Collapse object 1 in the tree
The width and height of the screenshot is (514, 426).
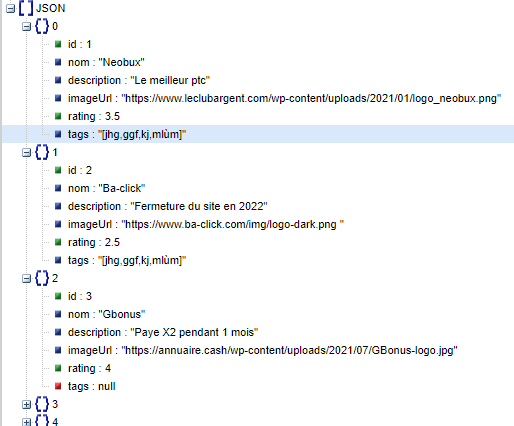point(26,153)
